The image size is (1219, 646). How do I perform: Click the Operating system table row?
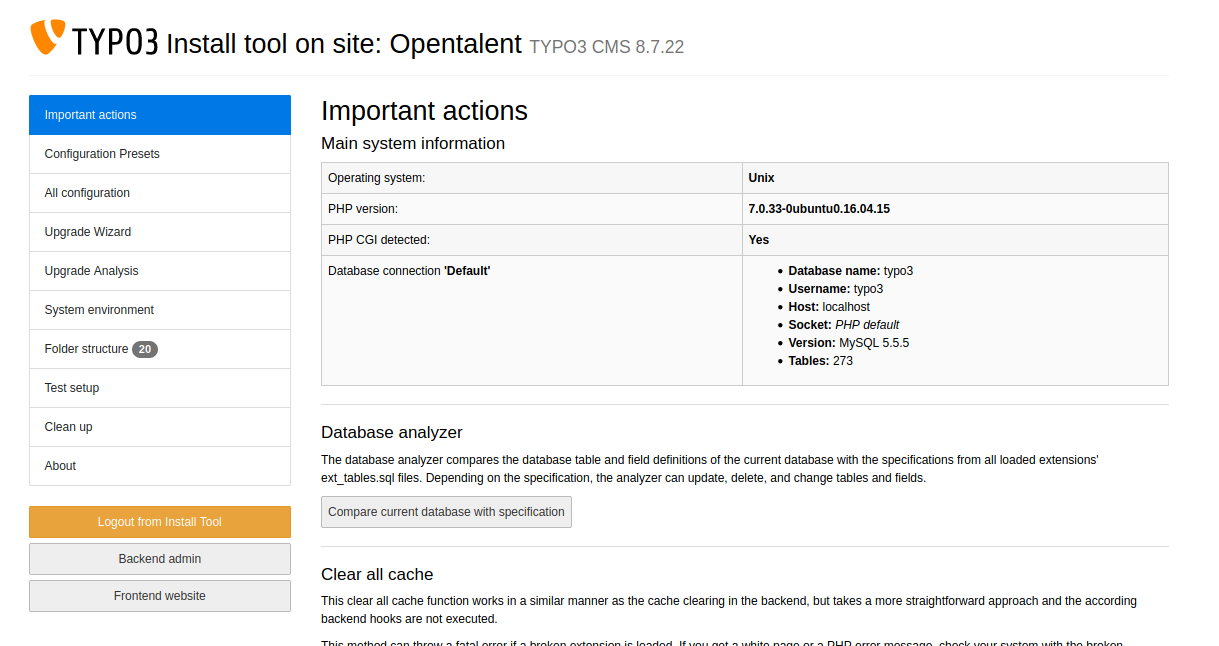(744, 178)
